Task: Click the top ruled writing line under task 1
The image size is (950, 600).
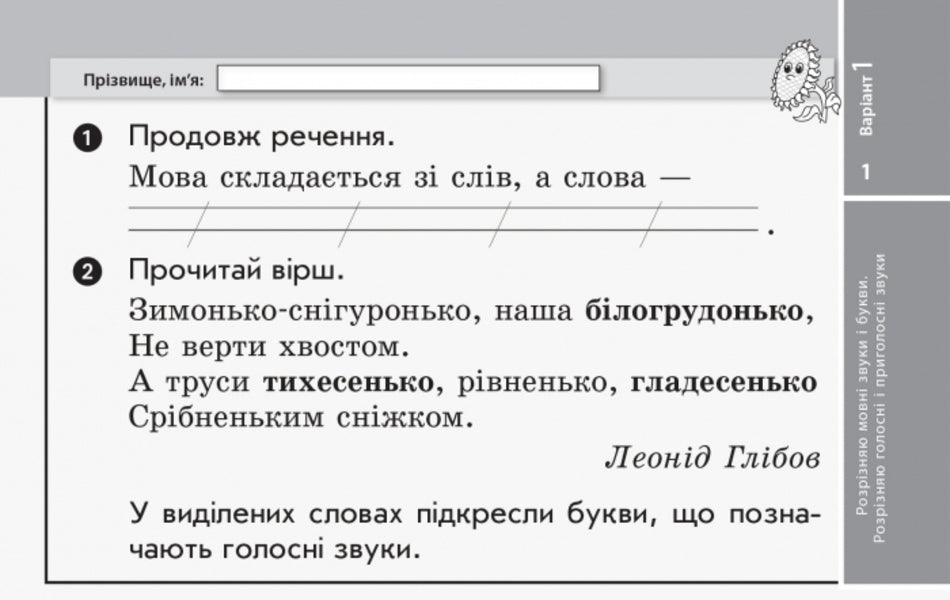Action: coord(443,208)
